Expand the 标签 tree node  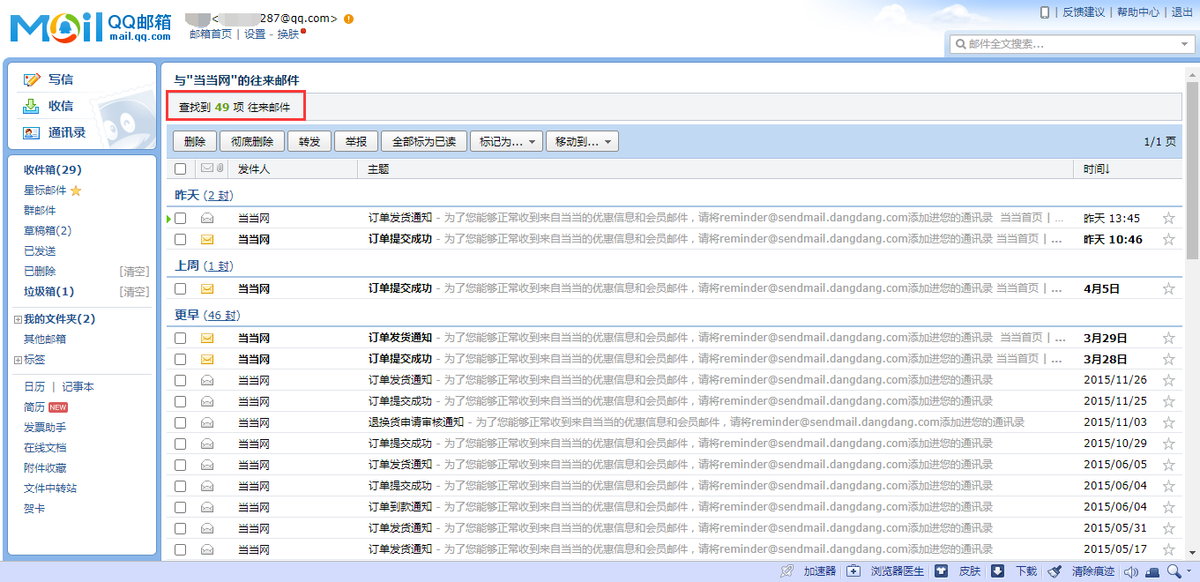17,360
